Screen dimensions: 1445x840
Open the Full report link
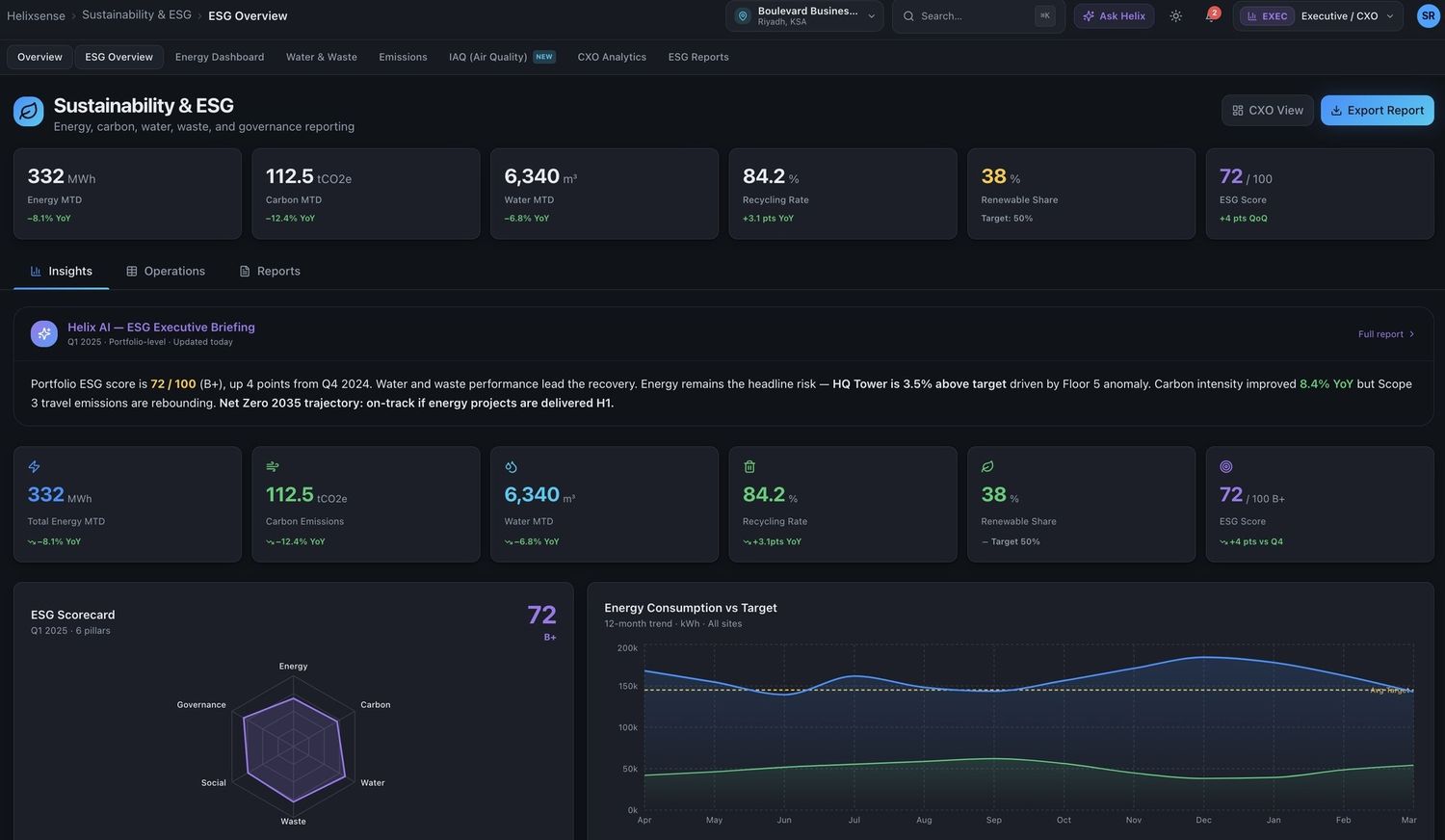click(1387, 334)
